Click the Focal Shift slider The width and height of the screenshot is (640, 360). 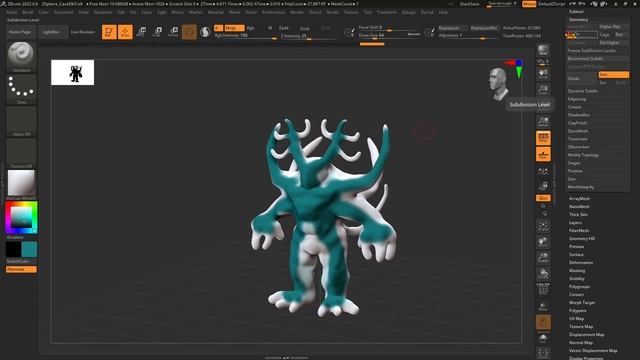point(390,27)
